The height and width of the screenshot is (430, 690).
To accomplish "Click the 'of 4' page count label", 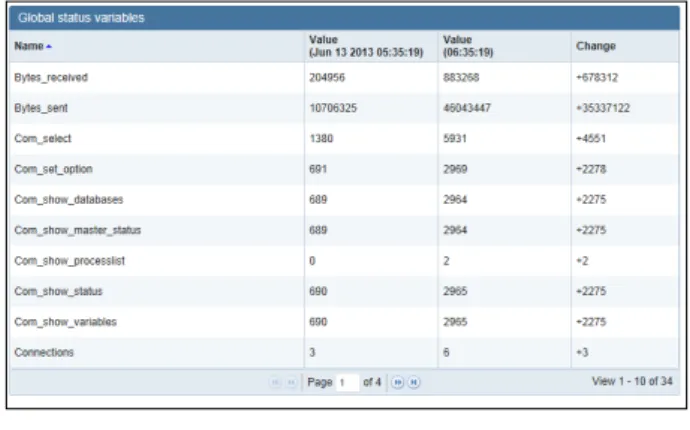I will (x=372, y=382).
